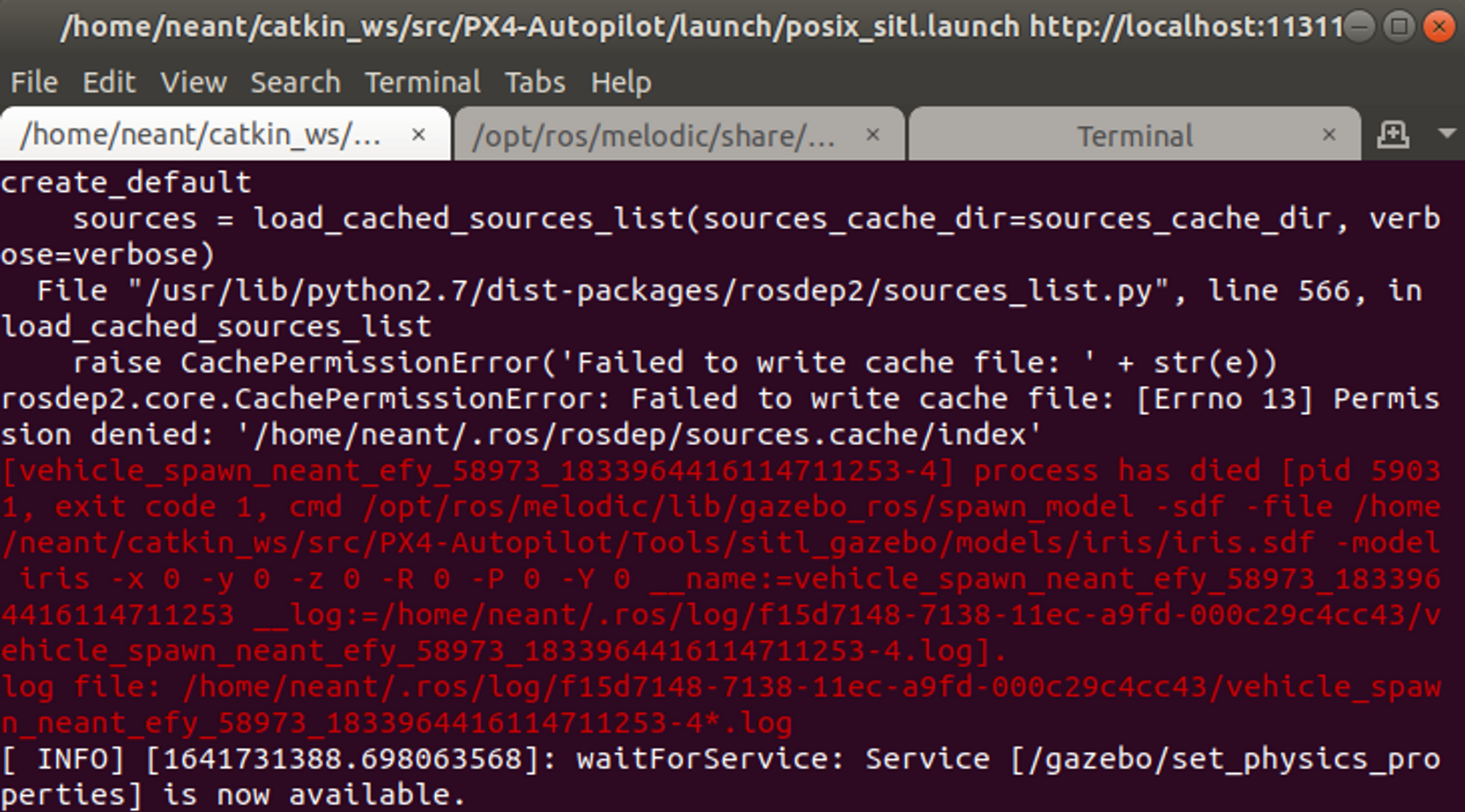
Task: Open the tab list chooser arrow
Action: (1447, 134)
